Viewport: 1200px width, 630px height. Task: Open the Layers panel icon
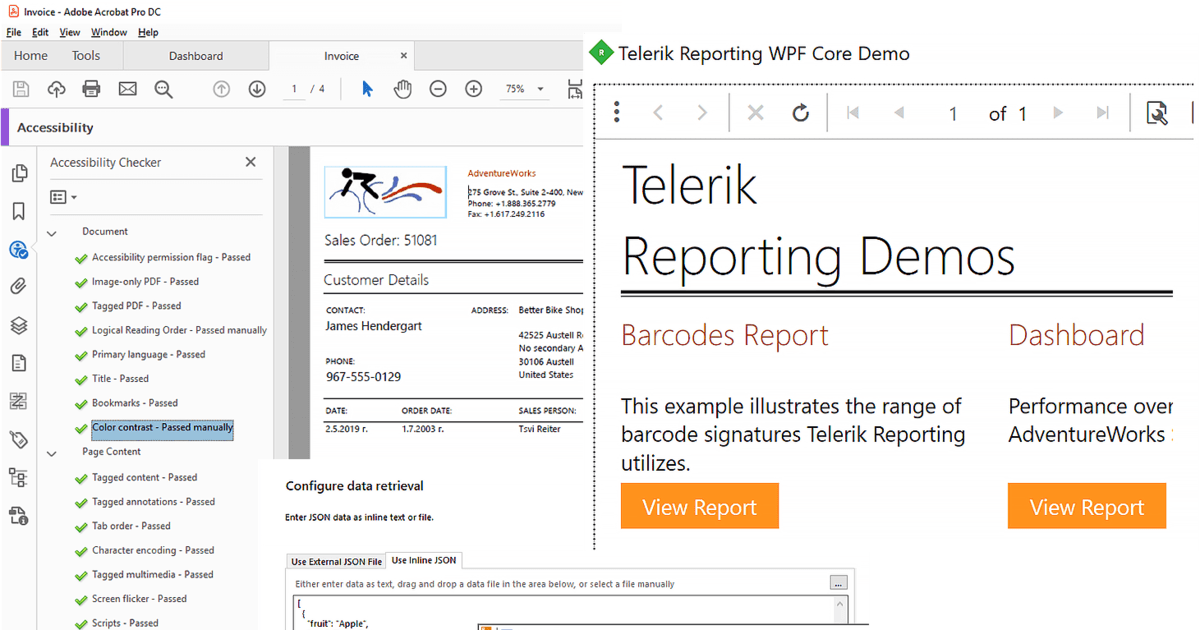pyautogui.click(x=19, y=323)
